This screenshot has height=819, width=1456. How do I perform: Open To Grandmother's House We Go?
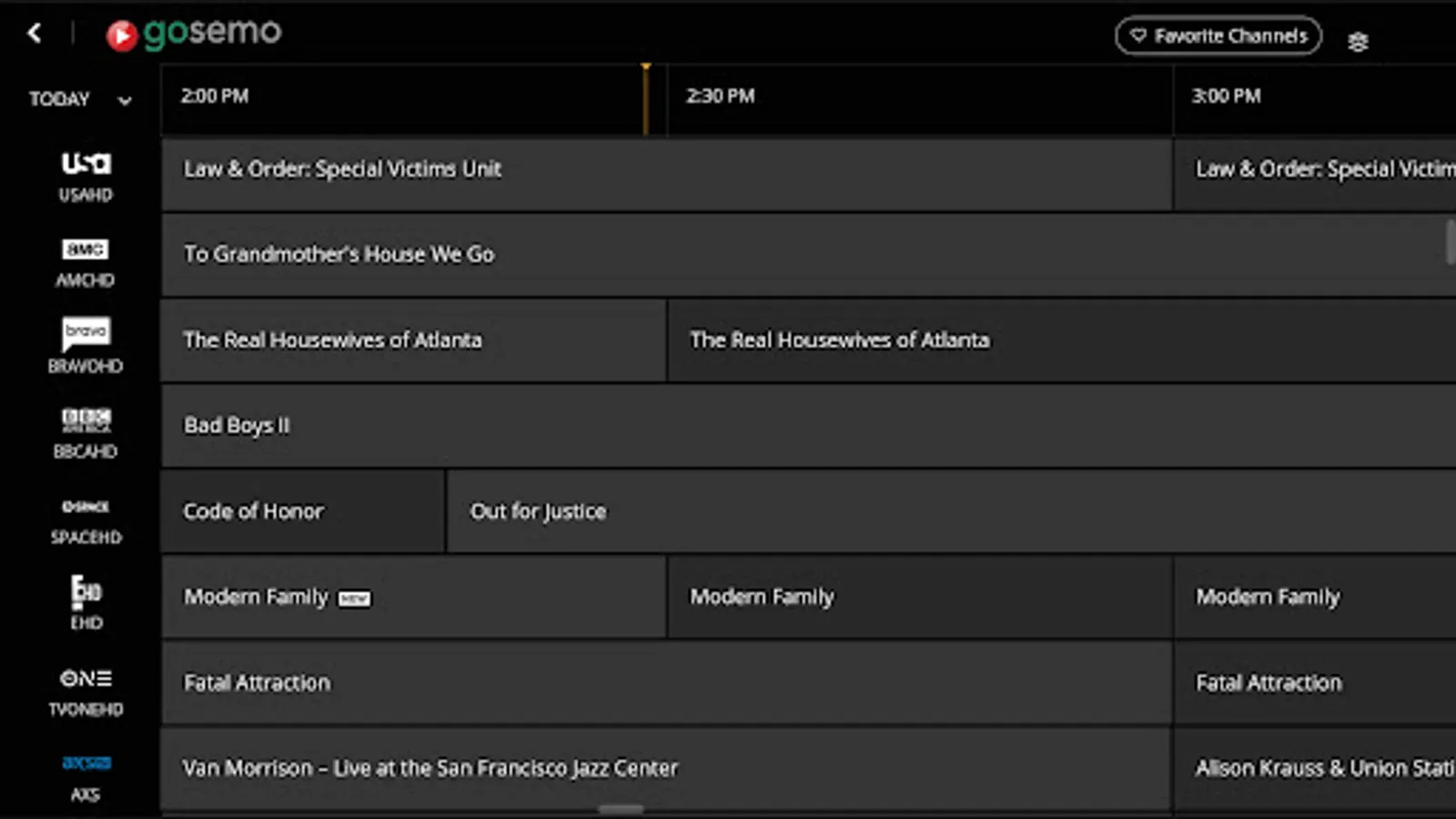pyautogui.click(x=808, y=256)
